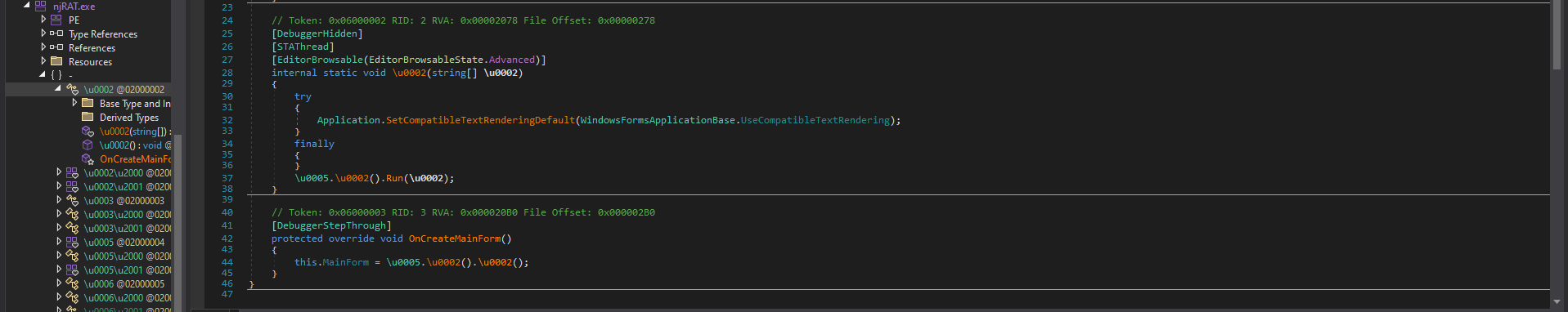This screenshot has width=1568, height=312.
Task: Expand the Base Type and Interfaces folder
Action: coord(74,103)
